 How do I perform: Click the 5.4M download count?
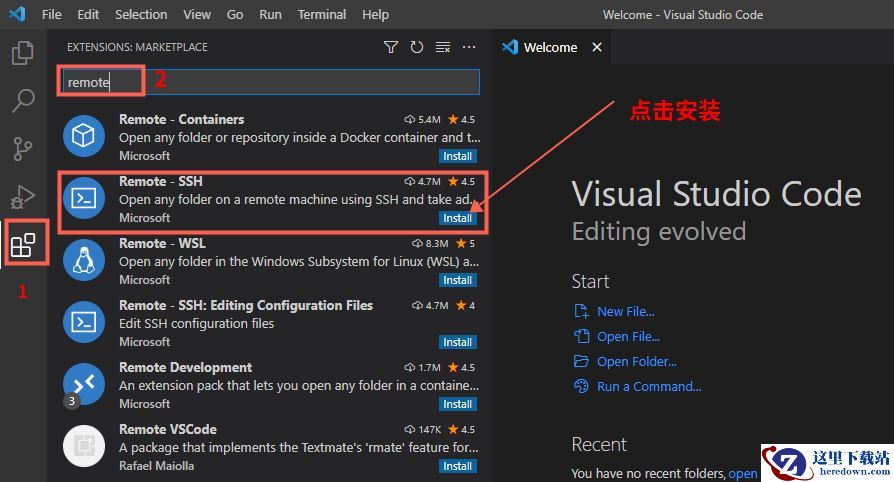point(422,120)
